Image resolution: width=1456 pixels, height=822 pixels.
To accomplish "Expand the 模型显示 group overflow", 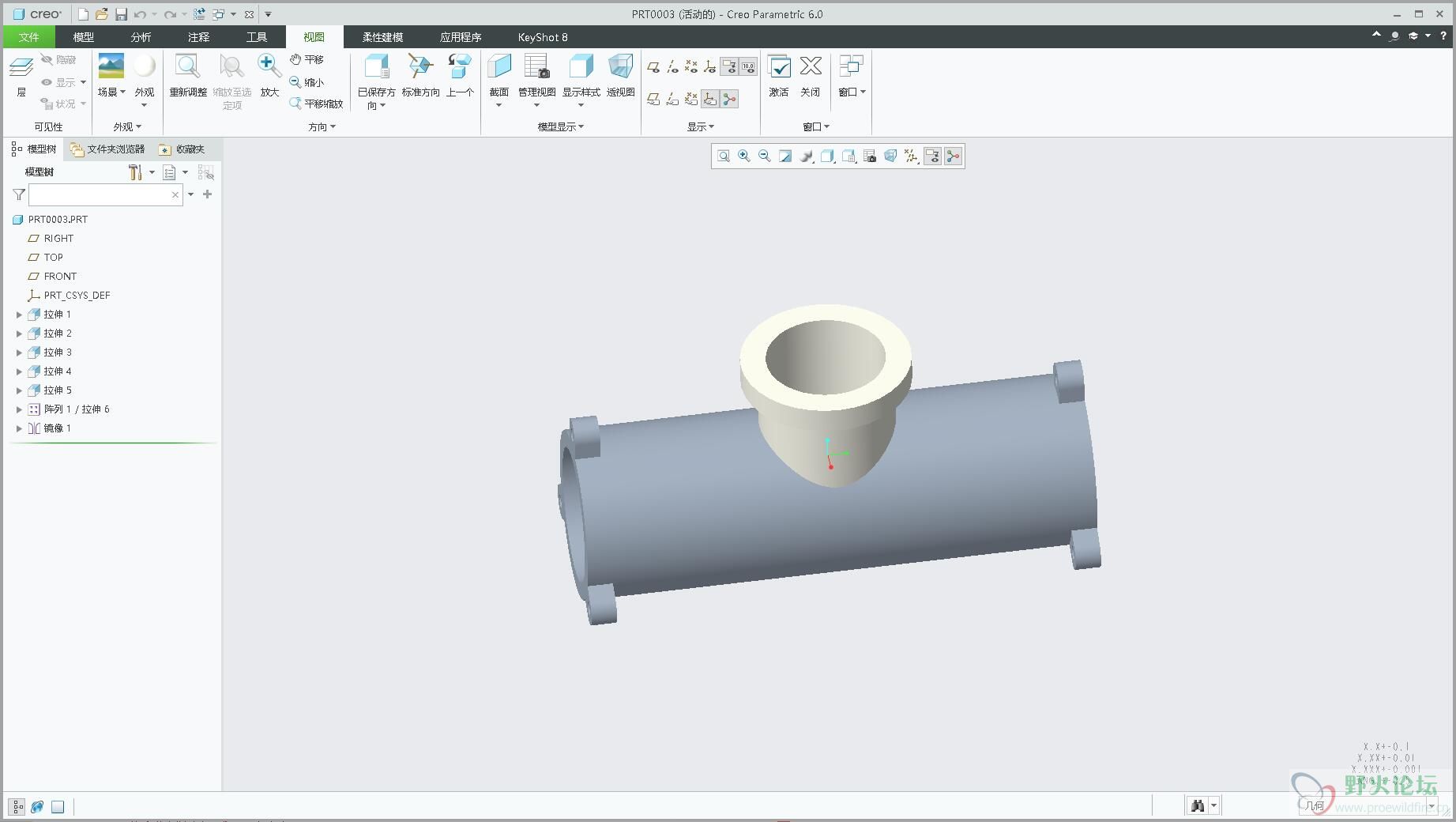I will pos(561,126).
